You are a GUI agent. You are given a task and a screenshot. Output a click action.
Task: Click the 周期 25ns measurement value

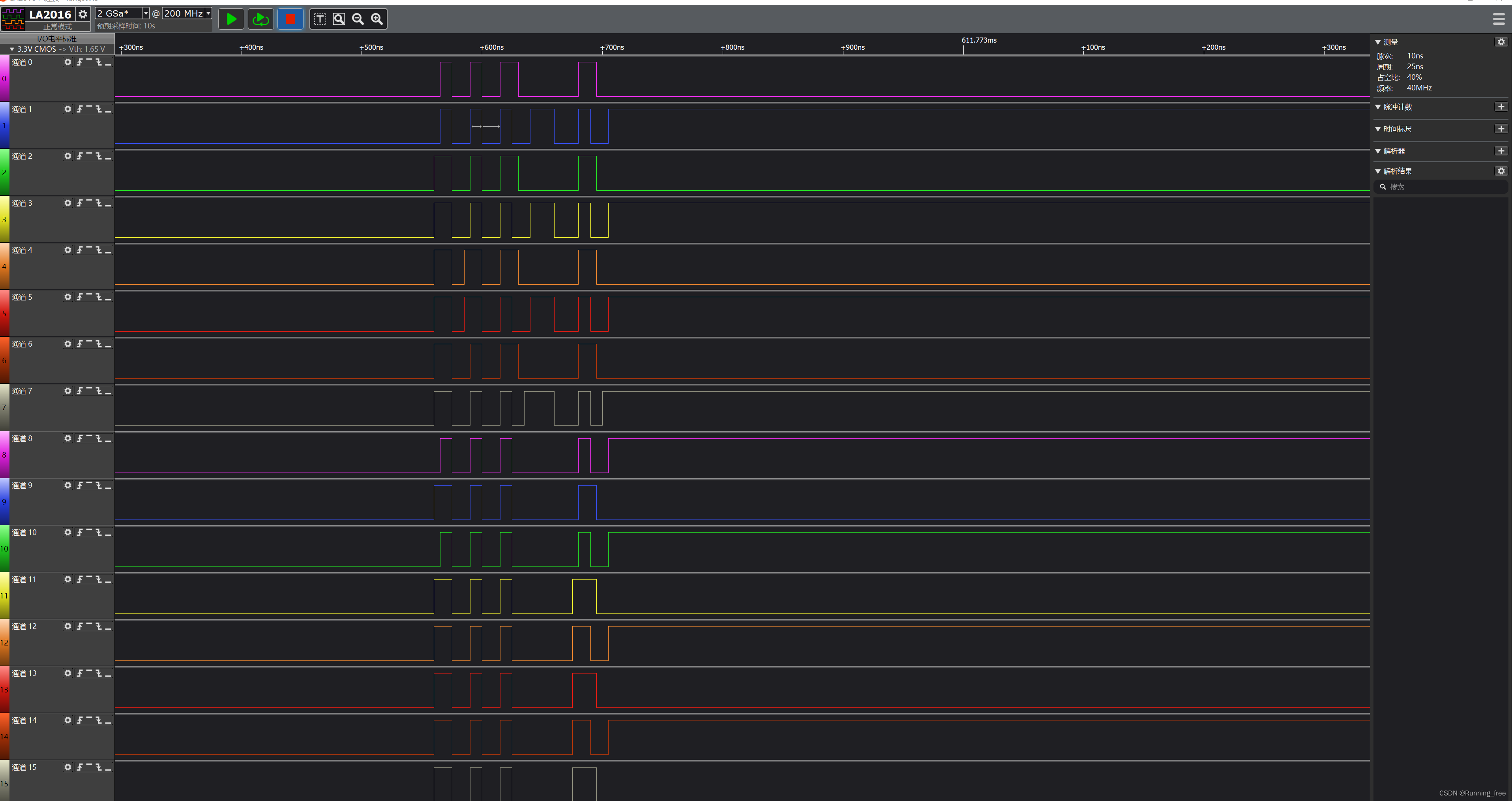(1415, 67)
